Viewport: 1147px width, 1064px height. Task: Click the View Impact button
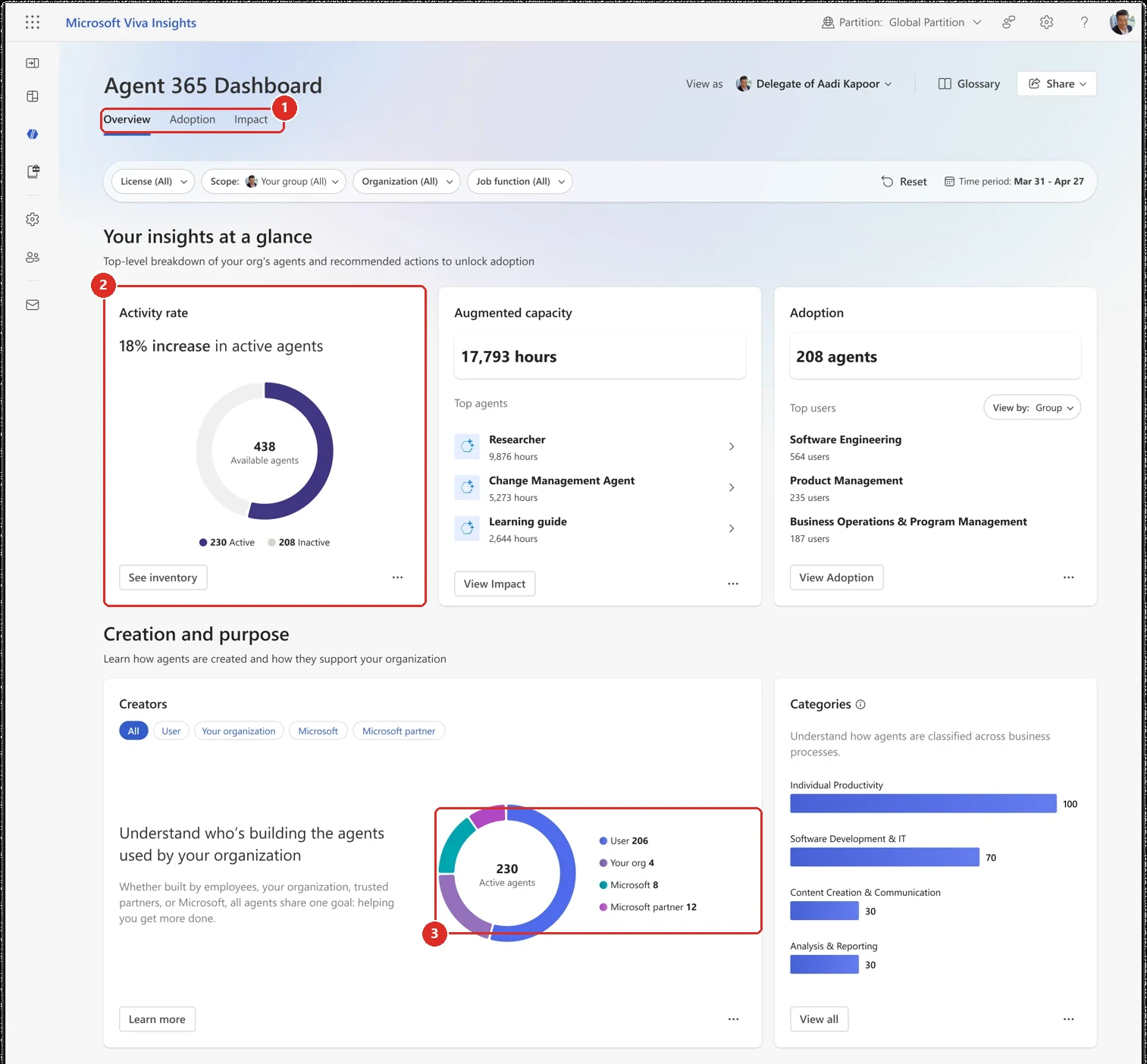495,584
